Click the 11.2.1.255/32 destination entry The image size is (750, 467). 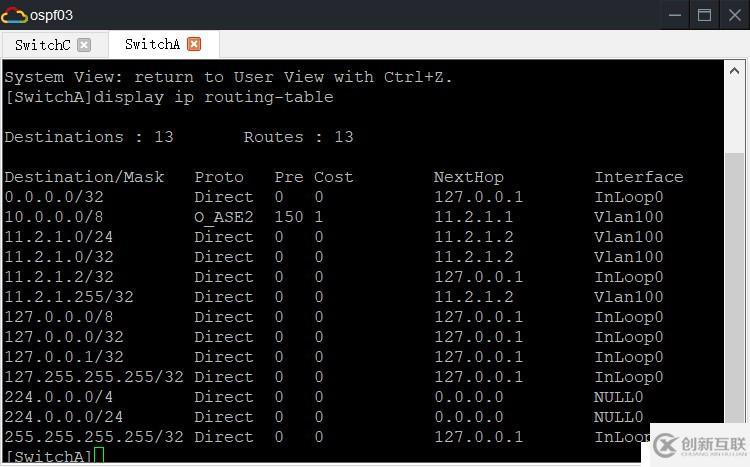(69, 297)
